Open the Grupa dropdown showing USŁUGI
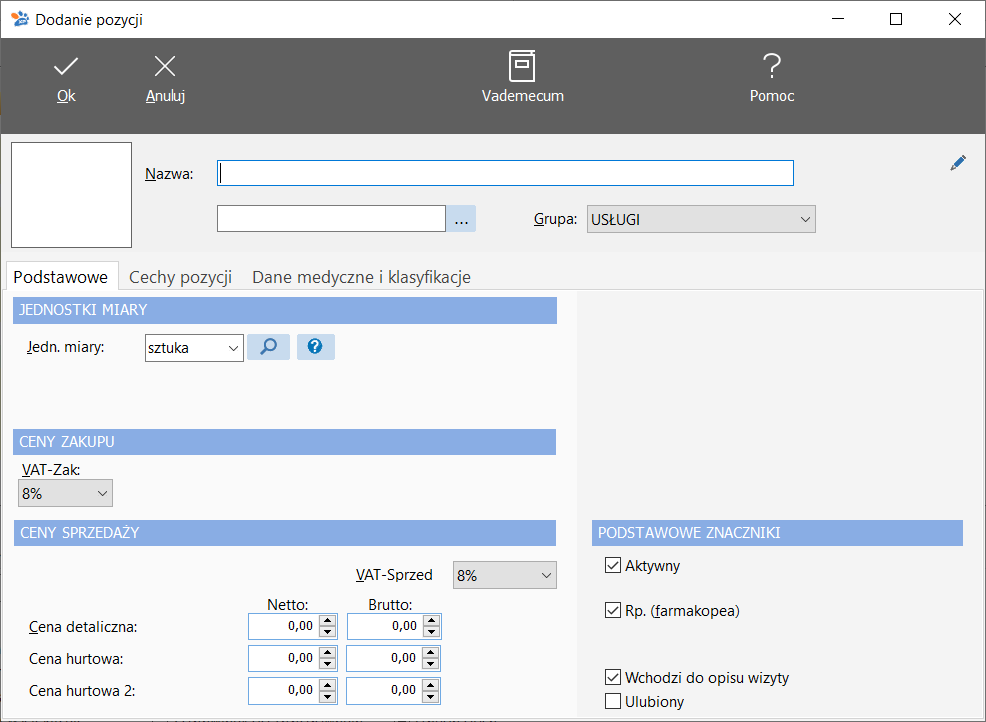Image resolution: width=986 pixels, height=722 pixels. [x=701, y=219]
